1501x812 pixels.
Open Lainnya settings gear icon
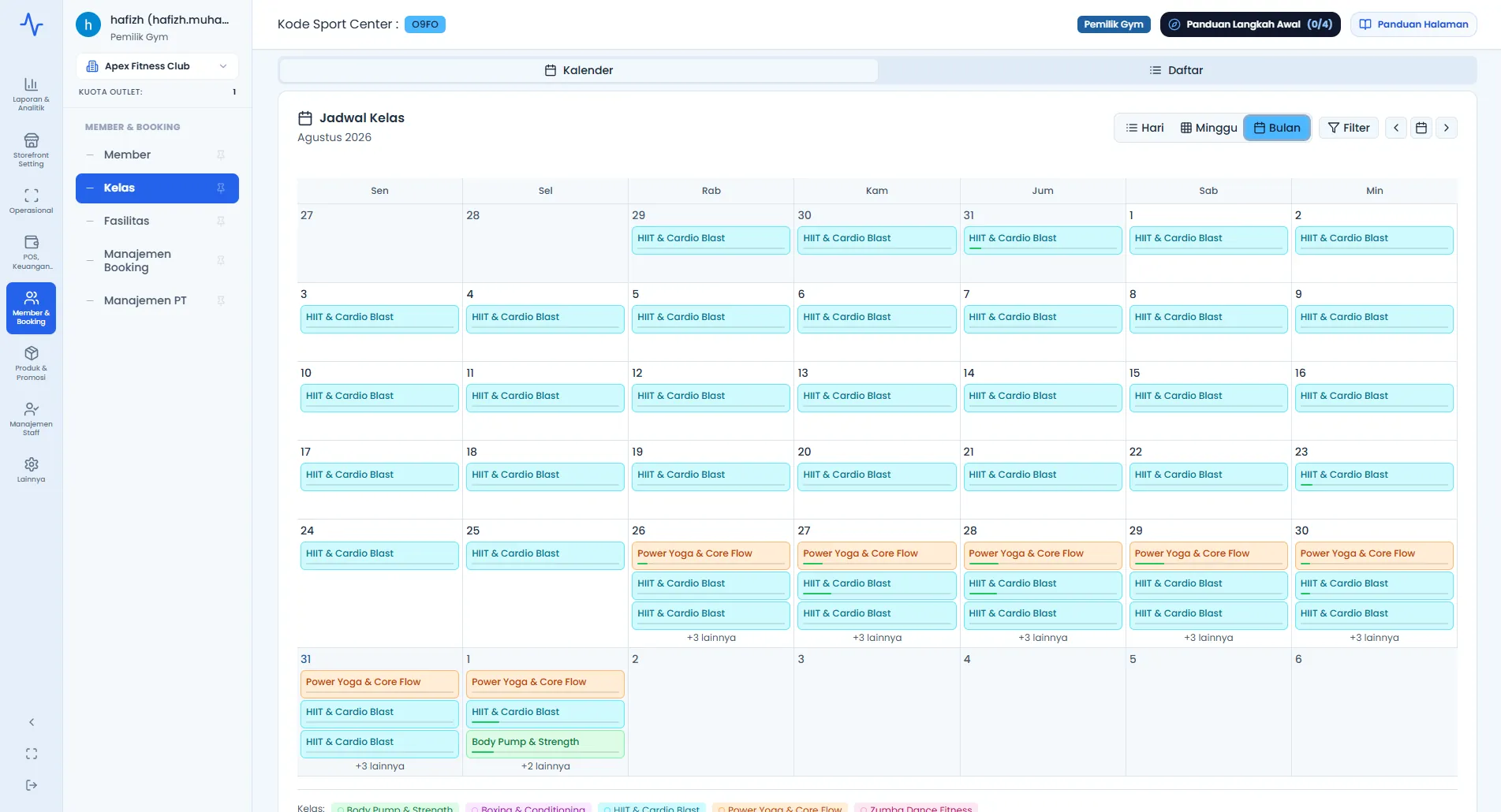pyautogui.click(x=31, y=470)
